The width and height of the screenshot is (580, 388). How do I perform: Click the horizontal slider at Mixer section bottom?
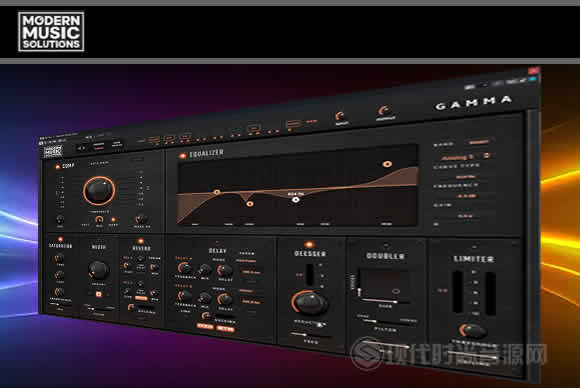99,308
